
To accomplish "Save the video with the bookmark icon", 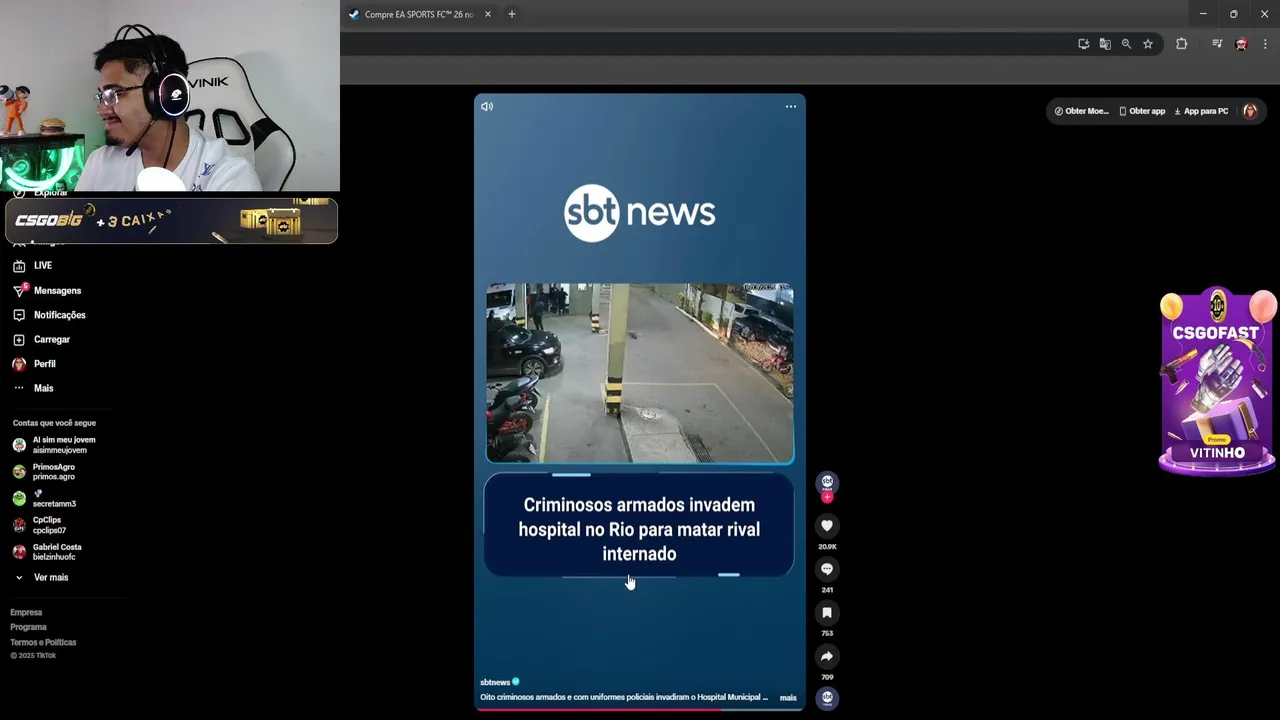I will pos(827,612).
